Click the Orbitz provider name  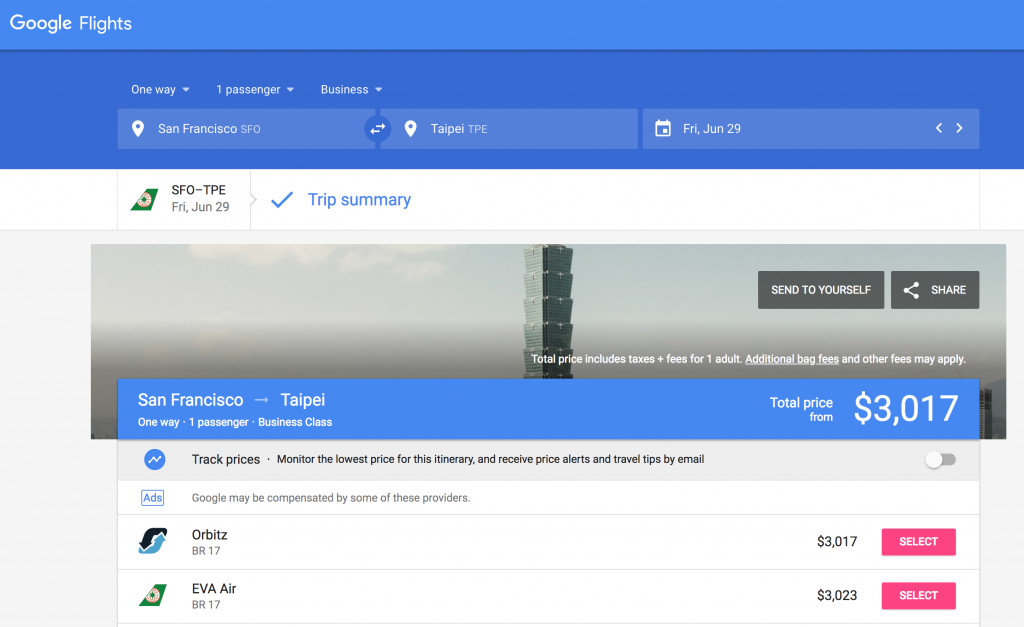pyautogui.click(x=210, y=535)
